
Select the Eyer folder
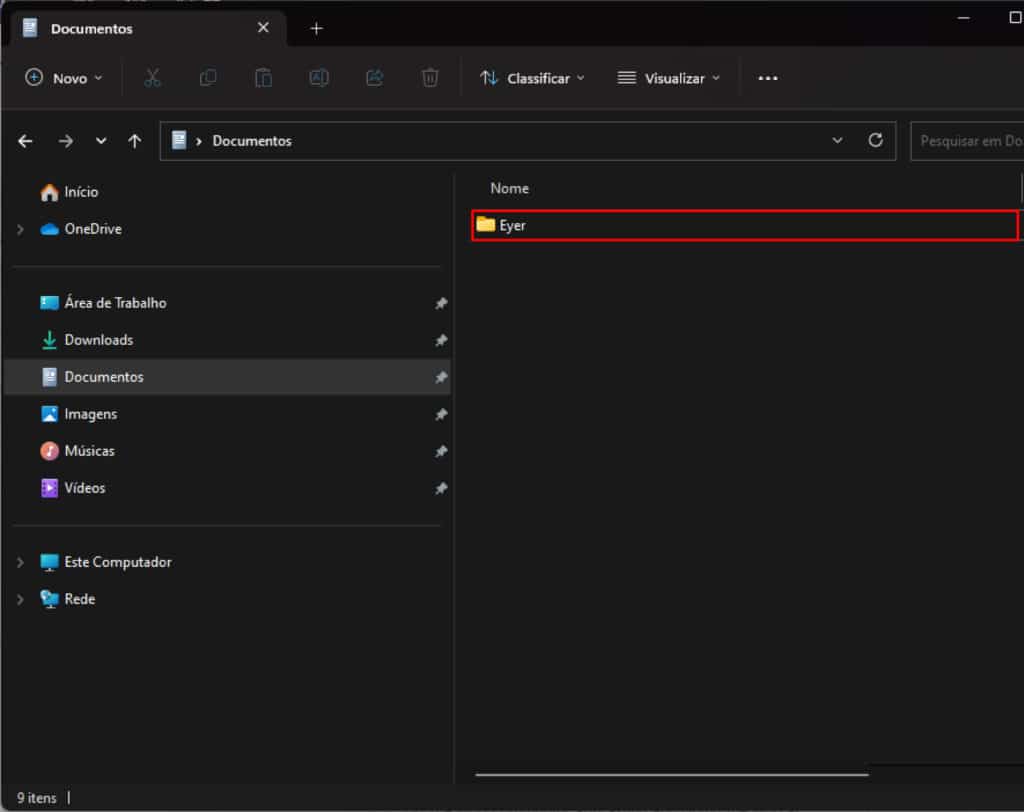[744, 225]
